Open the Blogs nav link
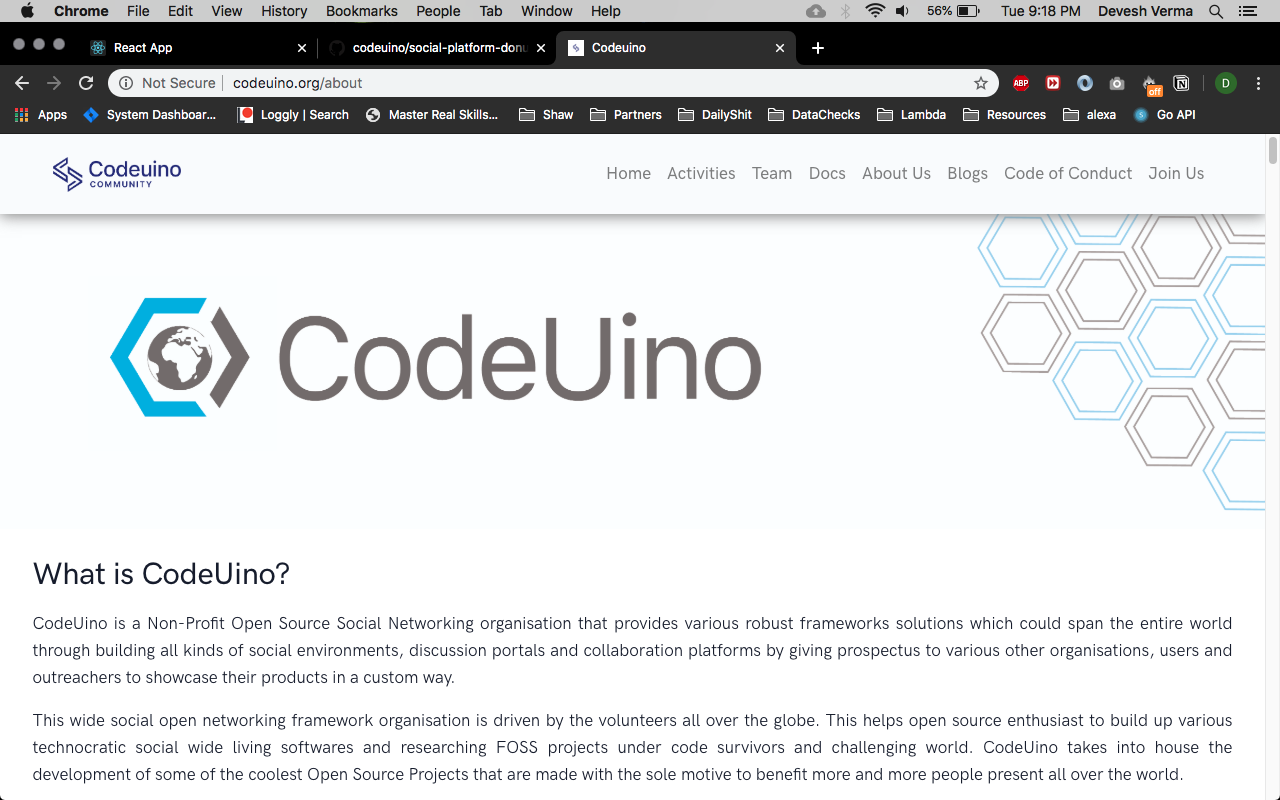 coord(967,173)
